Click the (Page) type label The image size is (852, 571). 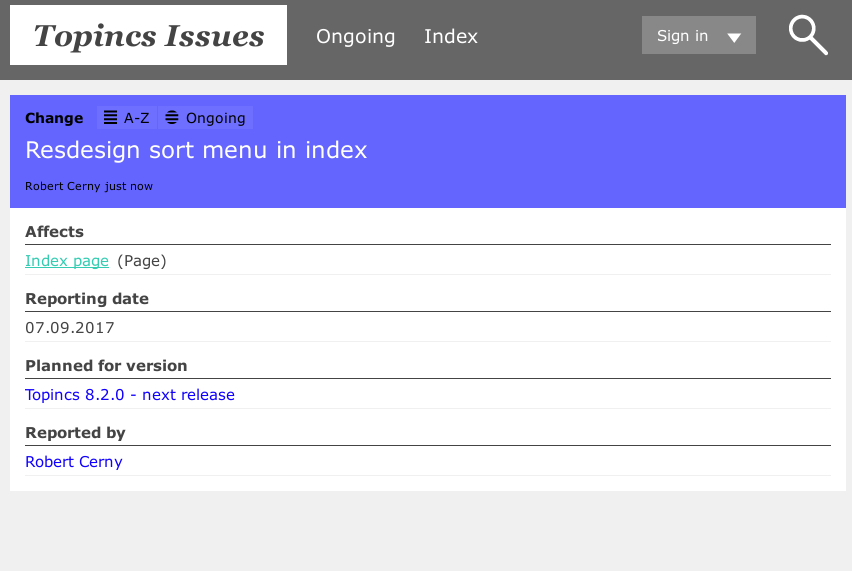[x=142, y=261]
